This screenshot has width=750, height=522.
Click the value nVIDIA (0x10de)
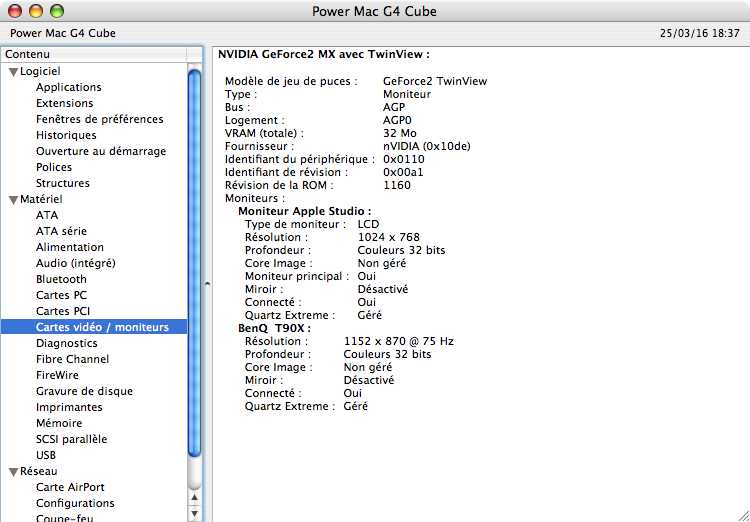(x=427, y=146)
